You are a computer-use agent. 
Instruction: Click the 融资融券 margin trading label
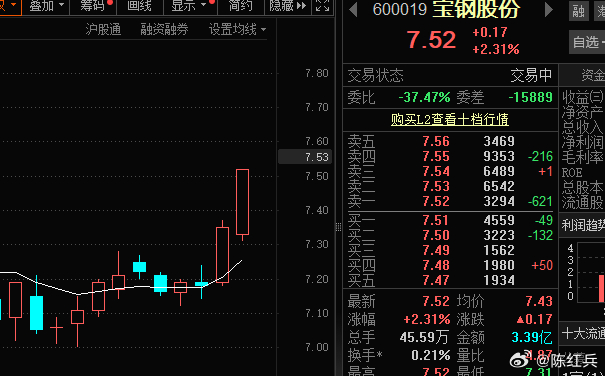click(x=164, y=29)
